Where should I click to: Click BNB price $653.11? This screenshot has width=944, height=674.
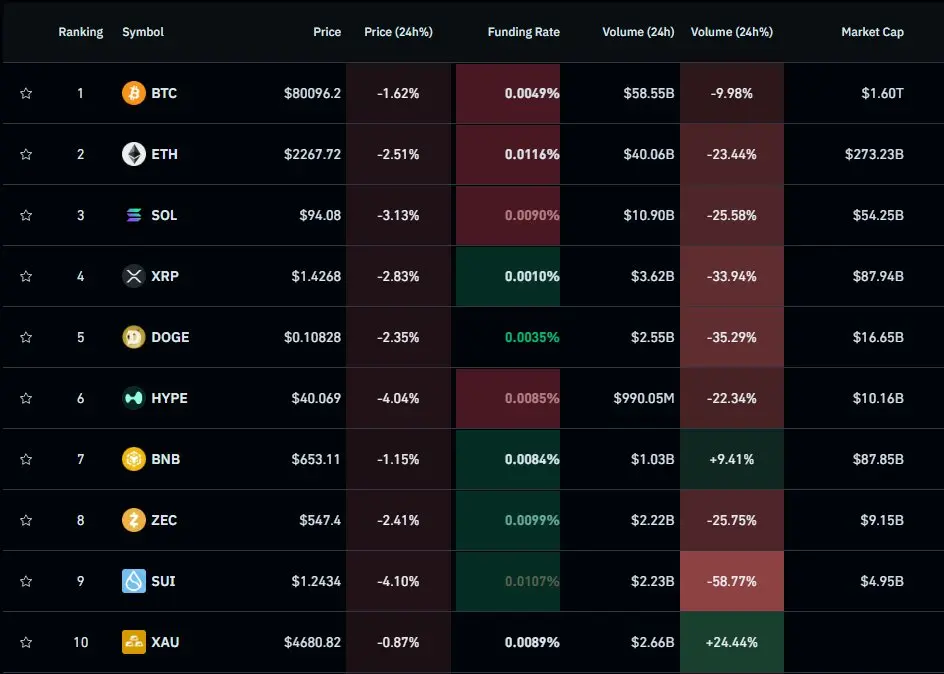pyautogui.click(x=316, y=459)
